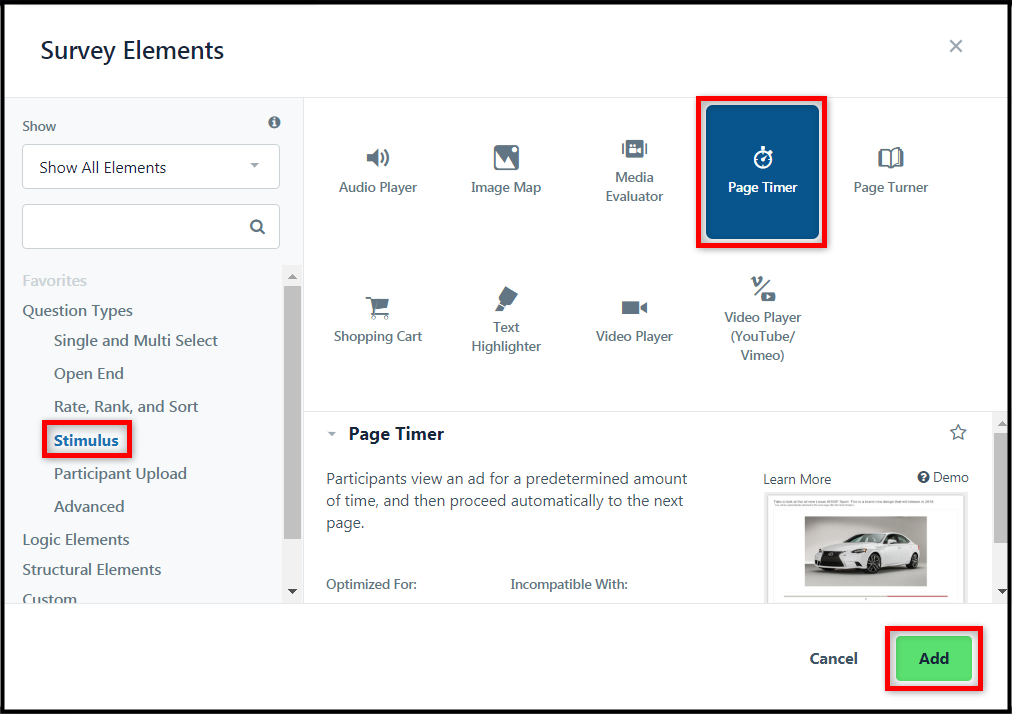Viewport: 1012px width, 714px height.
Task: Open the Demo link
Action: pyautogui.click(x=943, y=477)
